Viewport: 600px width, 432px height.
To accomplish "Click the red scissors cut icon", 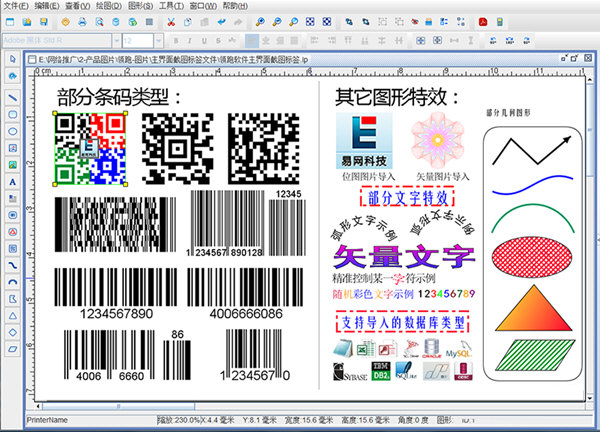I will click(x=171, y=21).
